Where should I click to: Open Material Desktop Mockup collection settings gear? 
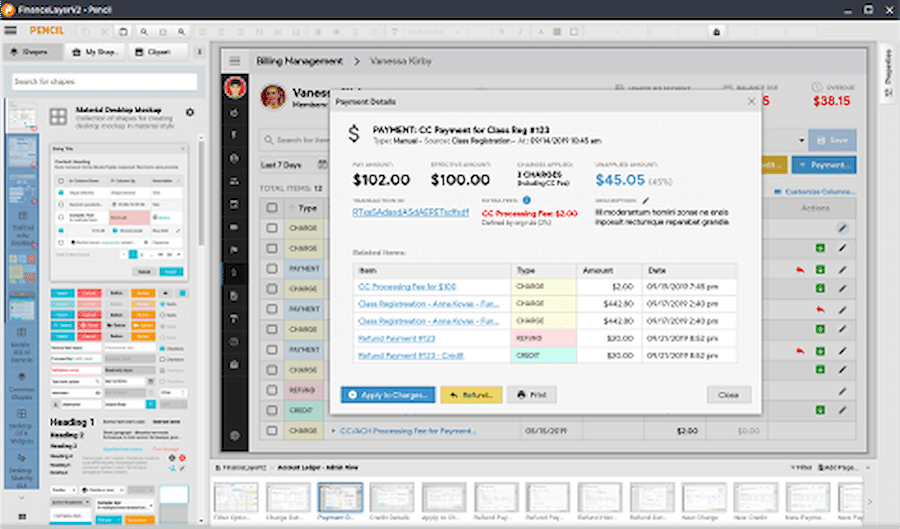190,112
